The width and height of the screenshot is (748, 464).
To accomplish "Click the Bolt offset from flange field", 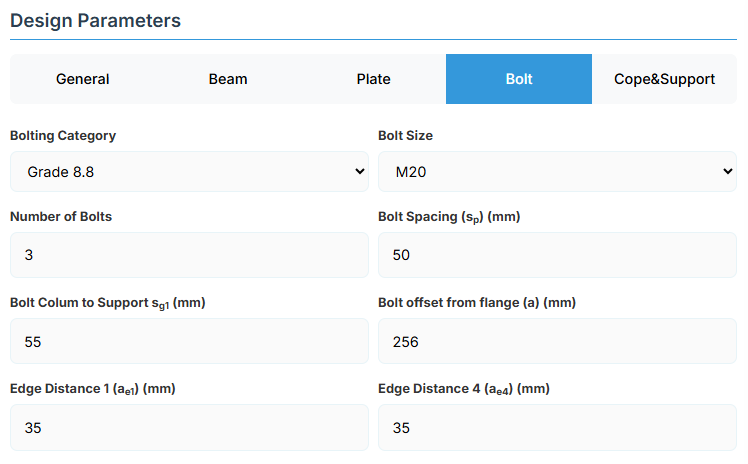I will (x=557, y=341).
